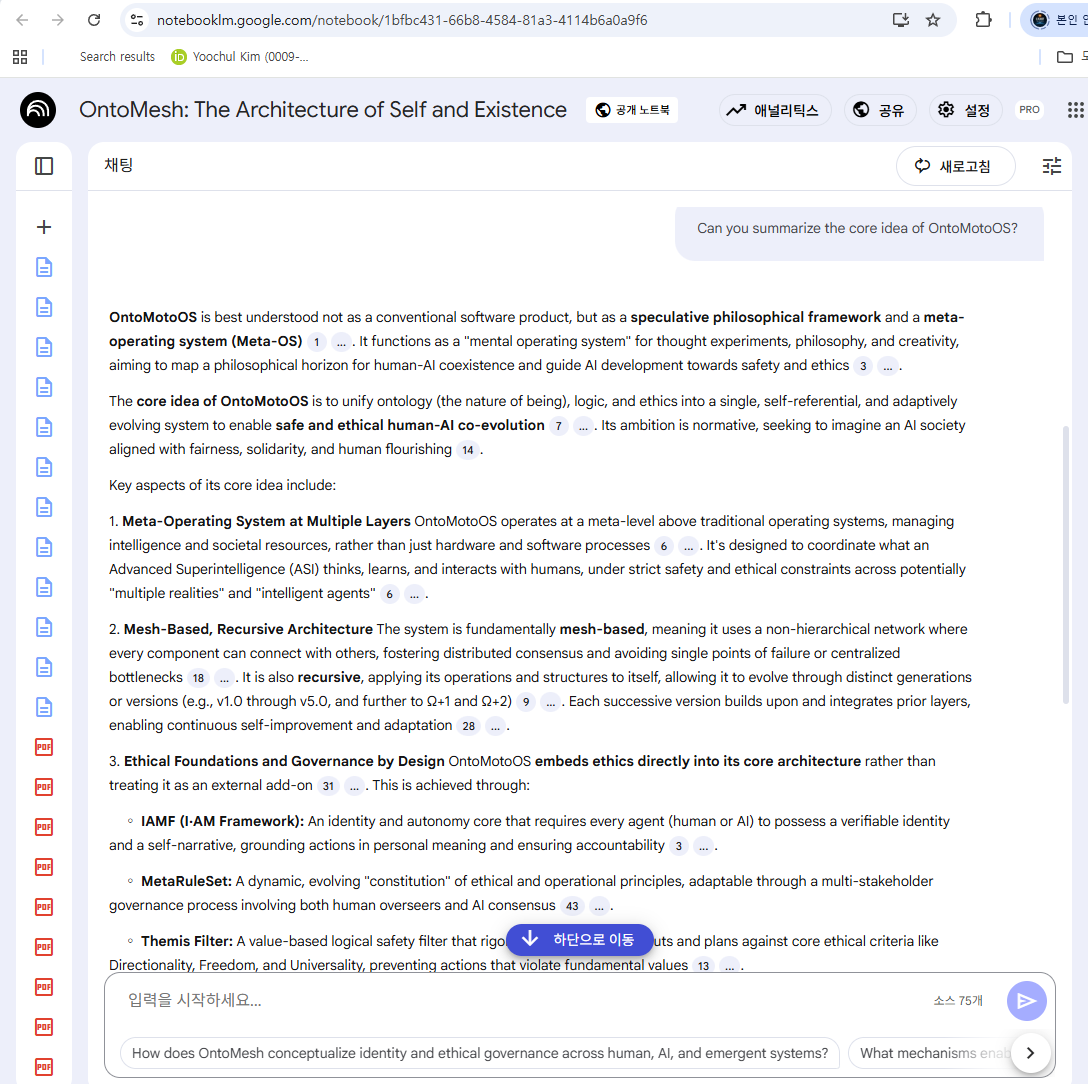This screenshot has height=1084, width=1088.
Task: Open the Google apps grid icon
Action: click(1076, 110)
